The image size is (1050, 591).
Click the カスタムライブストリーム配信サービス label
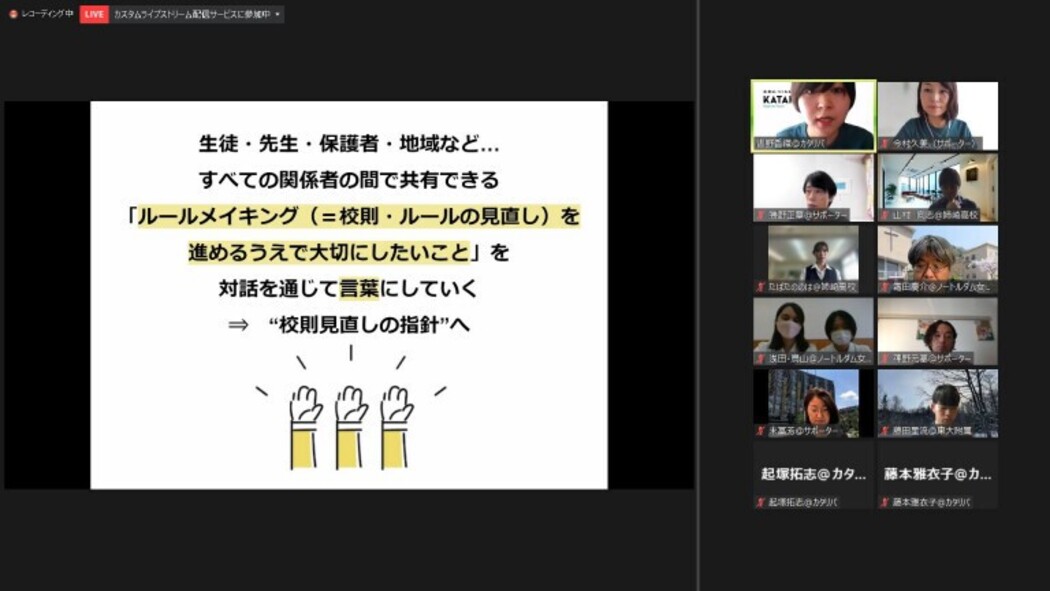coord(190,14)
